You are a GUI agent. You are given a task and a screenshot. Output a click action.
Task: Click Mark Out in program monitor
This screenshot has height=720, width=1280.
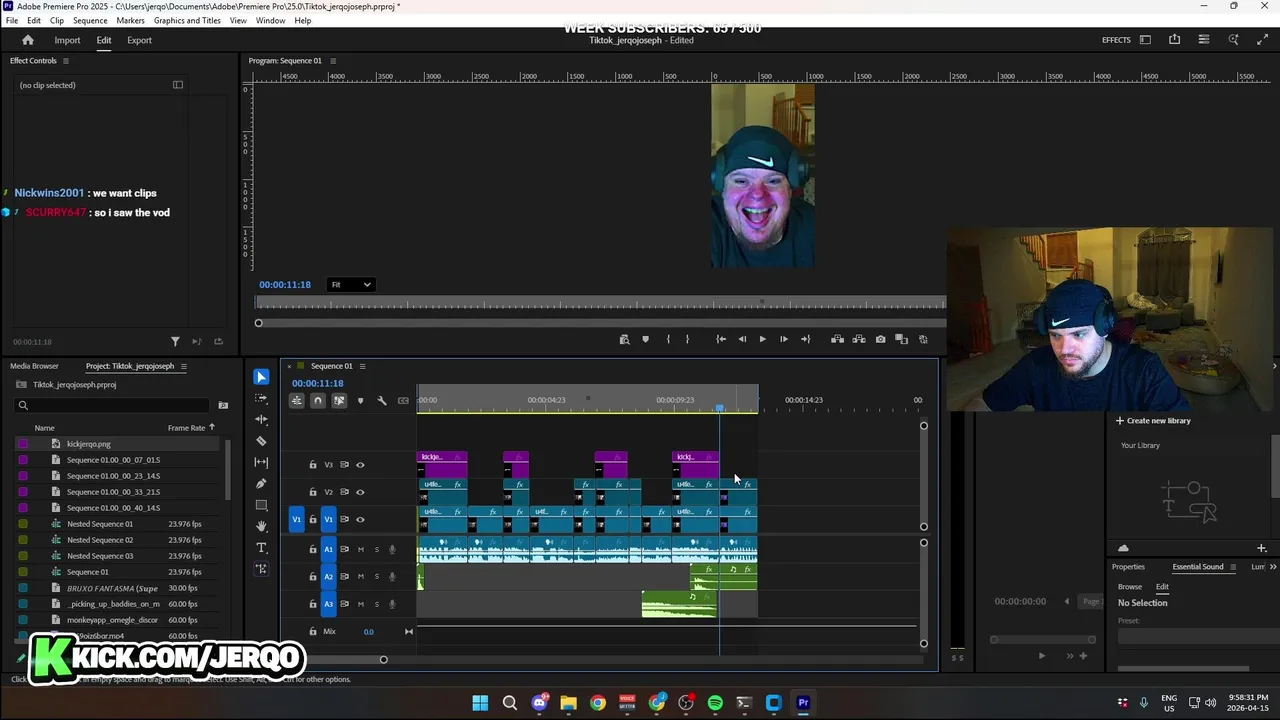click(687, 339)
